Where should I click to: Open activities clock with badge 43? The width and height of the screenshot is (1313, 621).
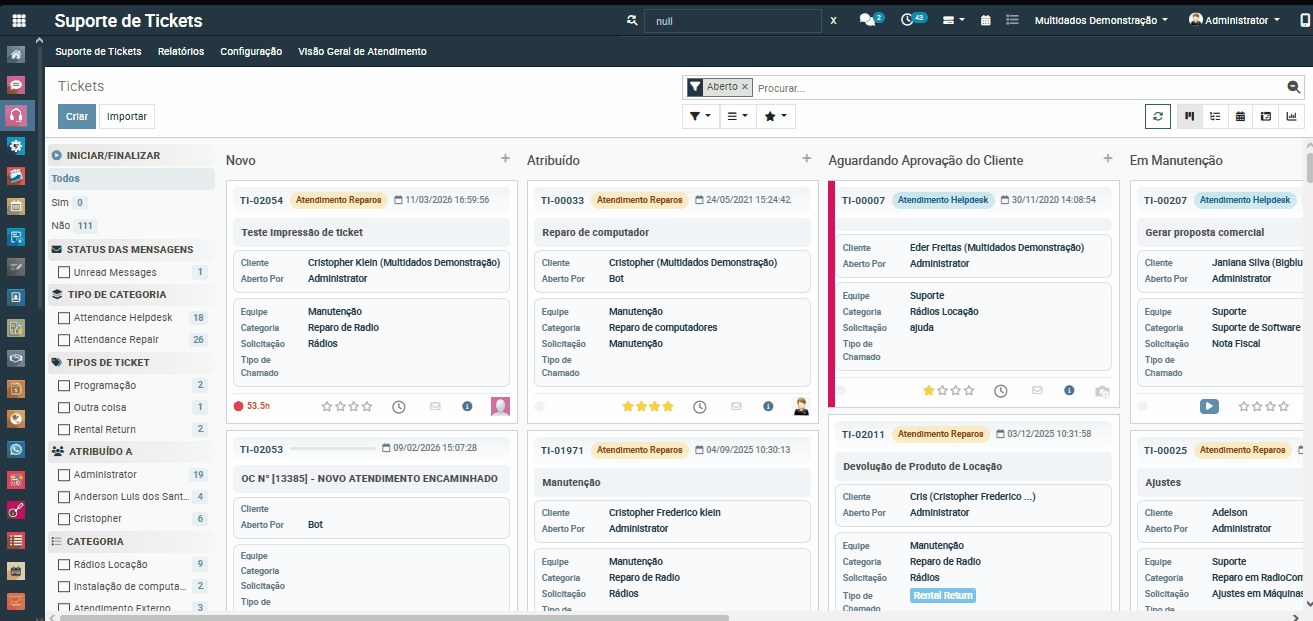912,20
